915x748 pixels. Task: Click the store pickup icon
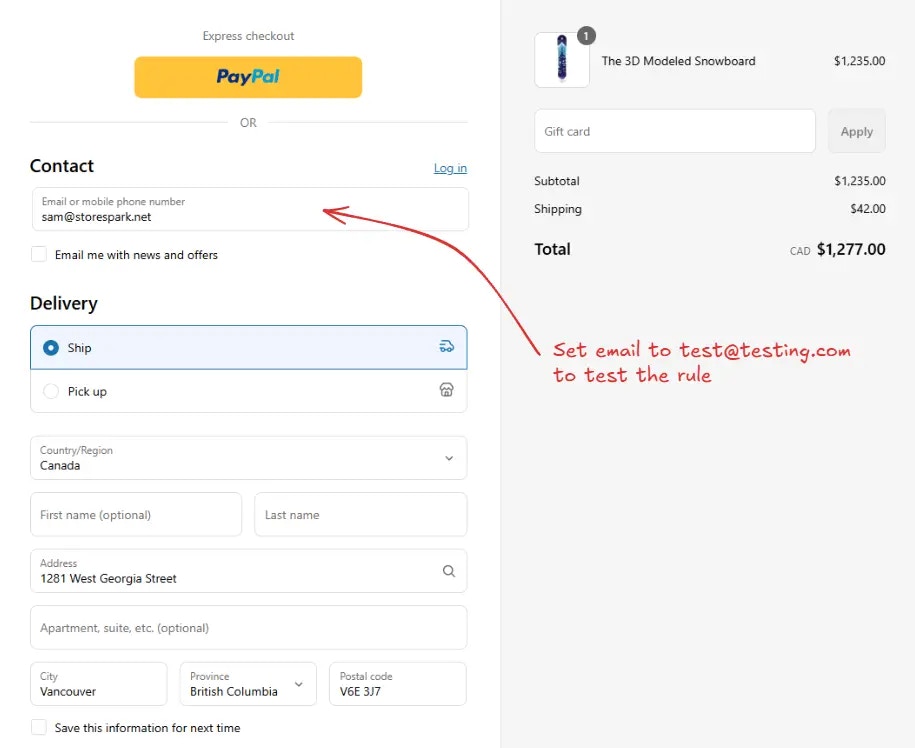click(446, 390)
